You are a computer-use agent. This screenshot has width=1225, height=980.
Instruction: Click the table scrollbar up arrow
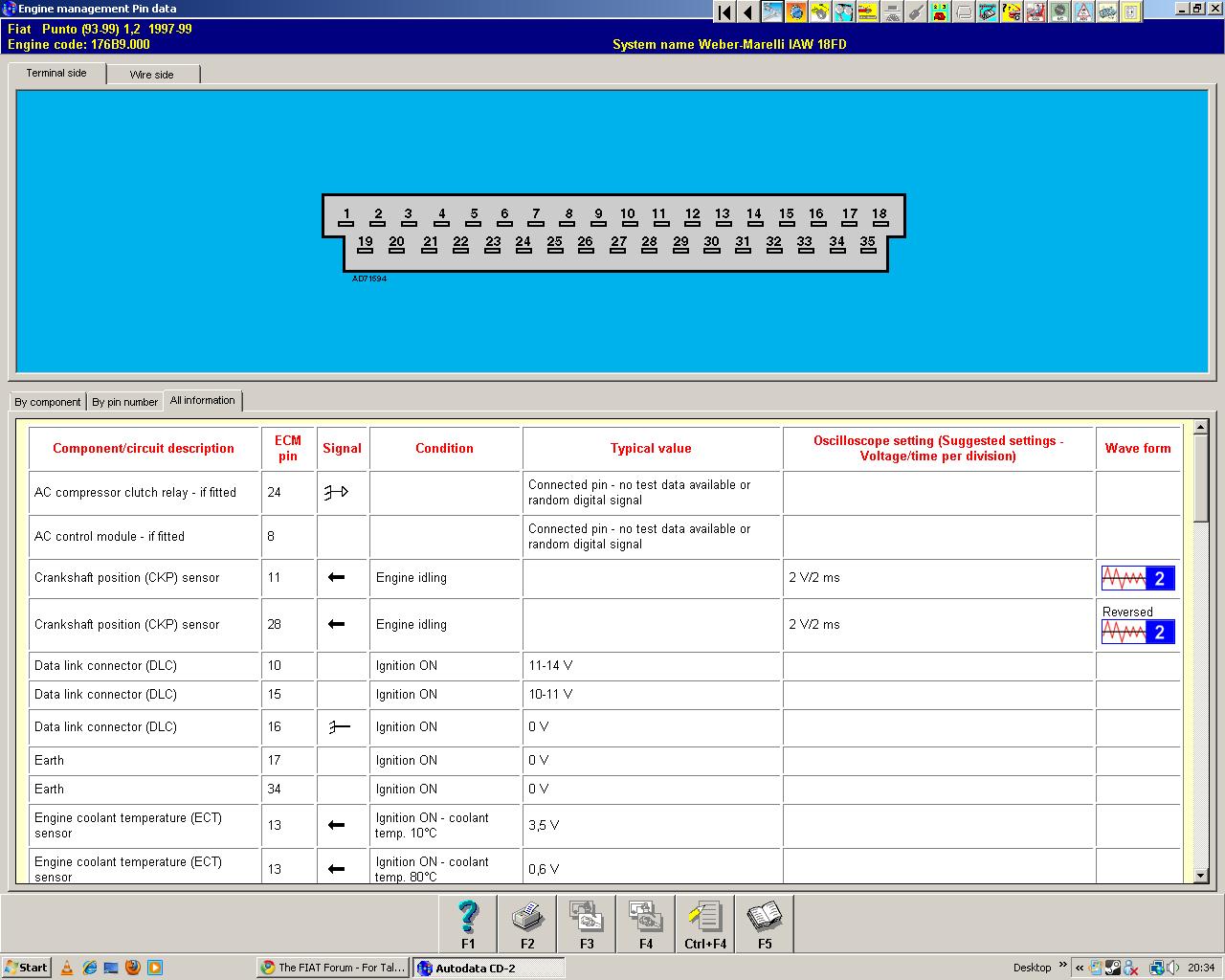[x=1201, y=428]
